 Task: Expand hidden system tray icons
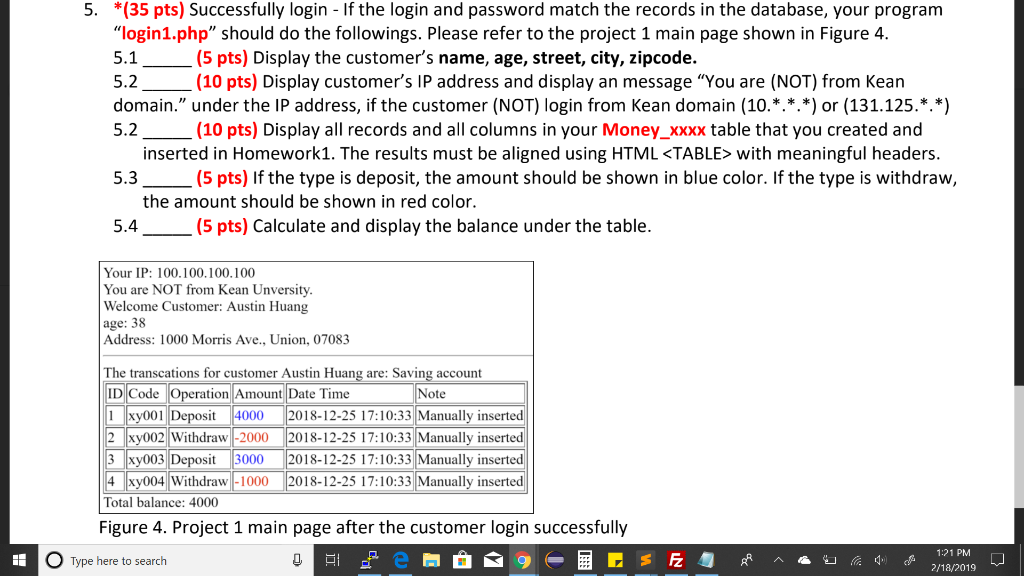coord(779,560)
